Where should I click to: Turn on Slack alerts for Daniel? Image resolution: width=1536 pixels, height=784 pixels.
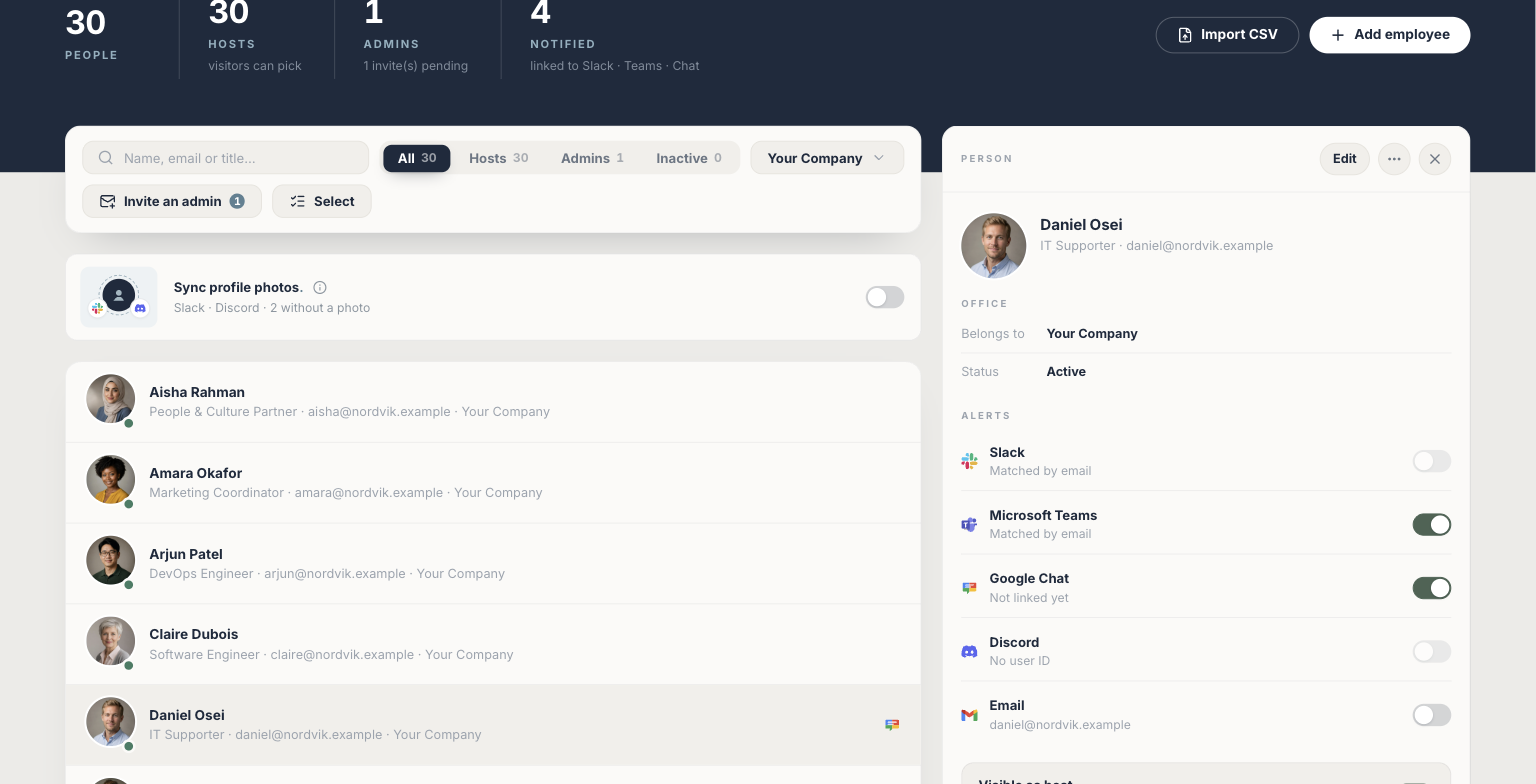pos(1432,461)
